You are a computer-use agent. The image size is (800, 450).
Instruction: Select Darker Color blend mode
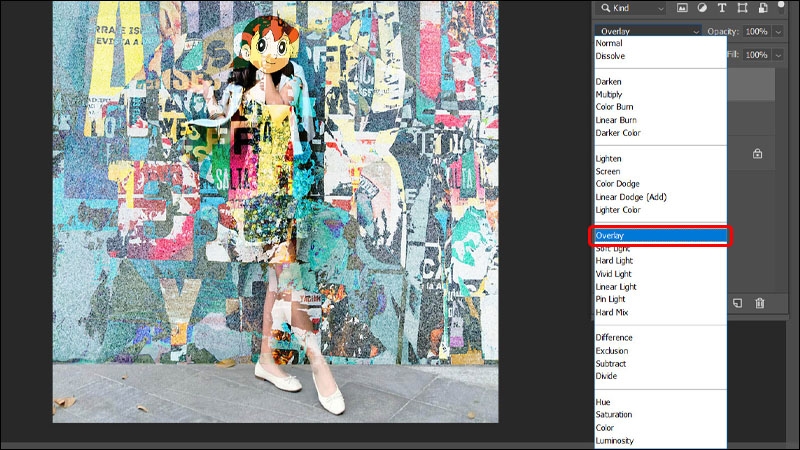click(618, 133)
